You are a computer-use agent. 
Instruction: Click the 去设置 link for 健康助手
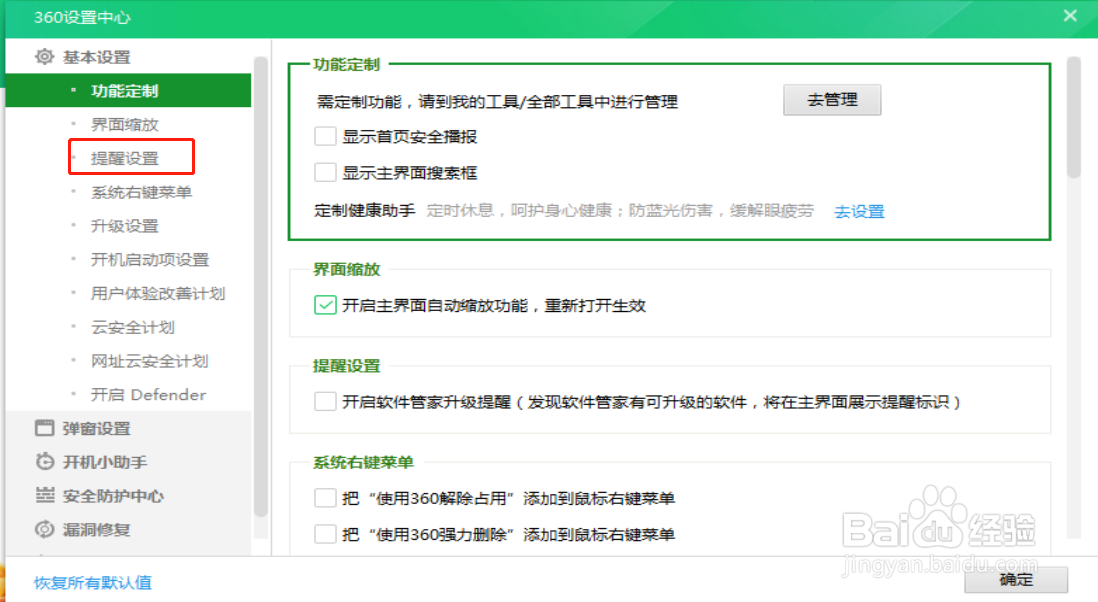pos(859,211)
